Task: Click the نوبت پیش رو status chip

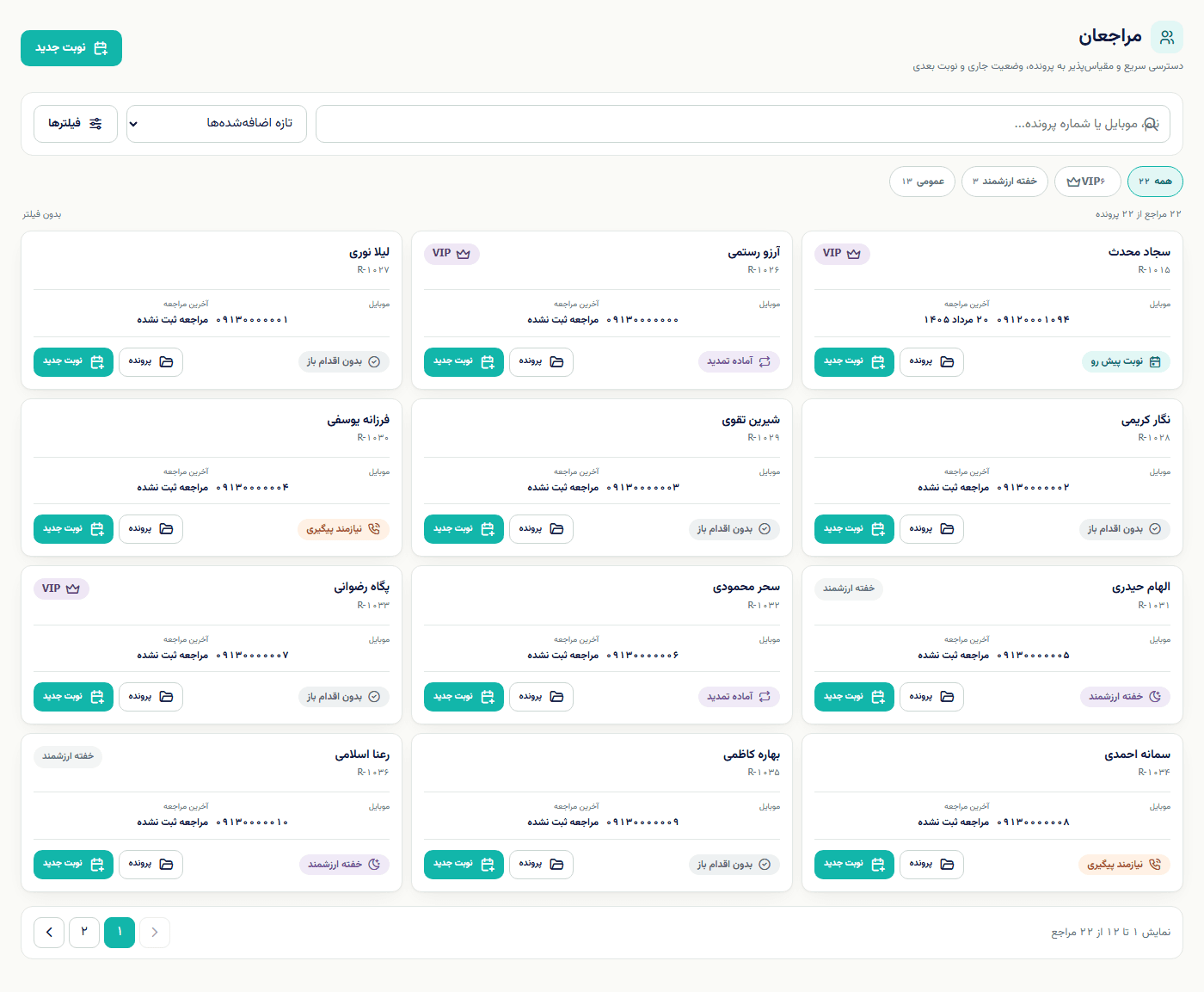Action: pos(1126,362)
